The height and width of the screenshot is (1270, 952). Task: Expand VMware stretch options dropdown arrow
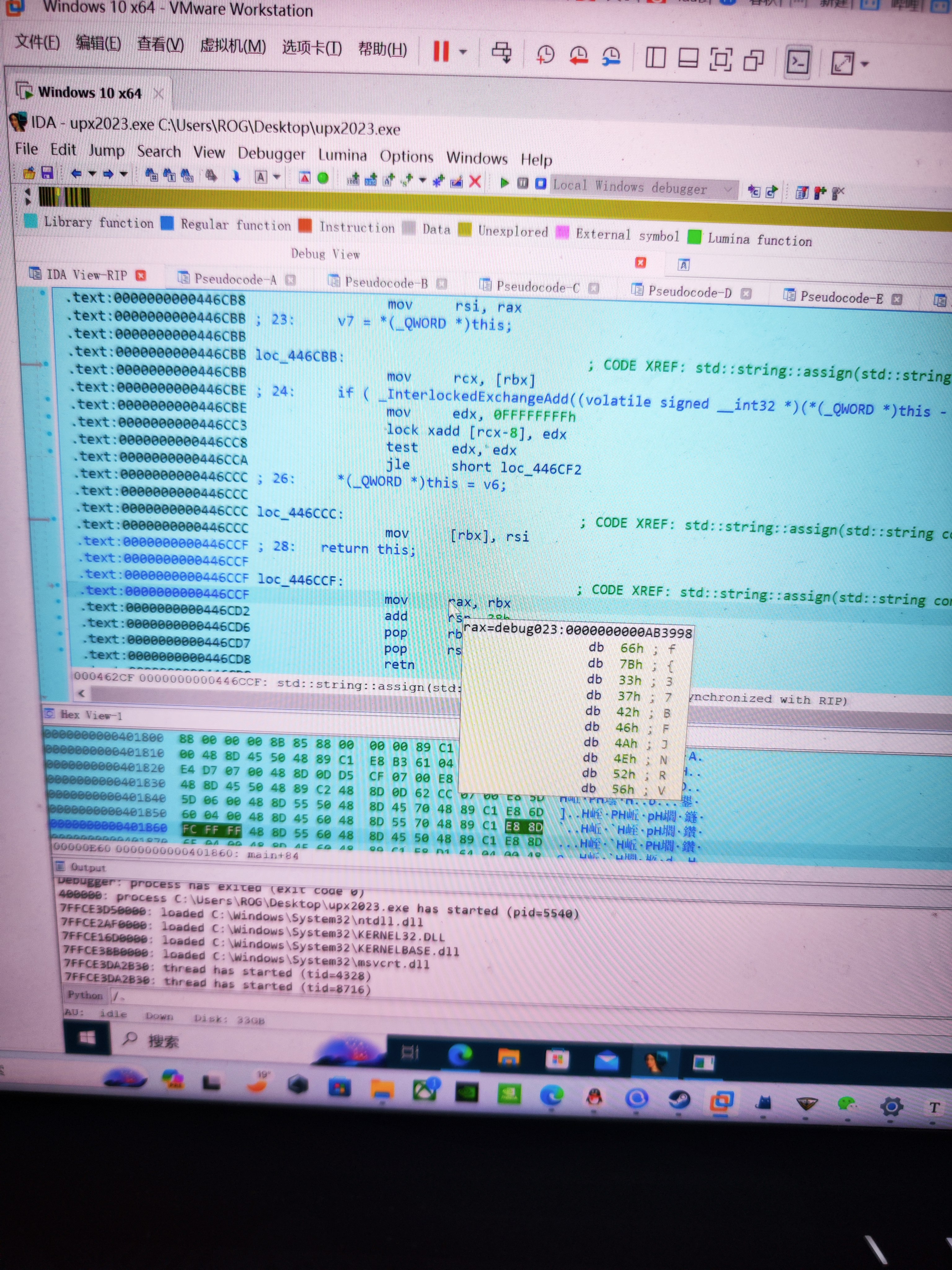864,64
